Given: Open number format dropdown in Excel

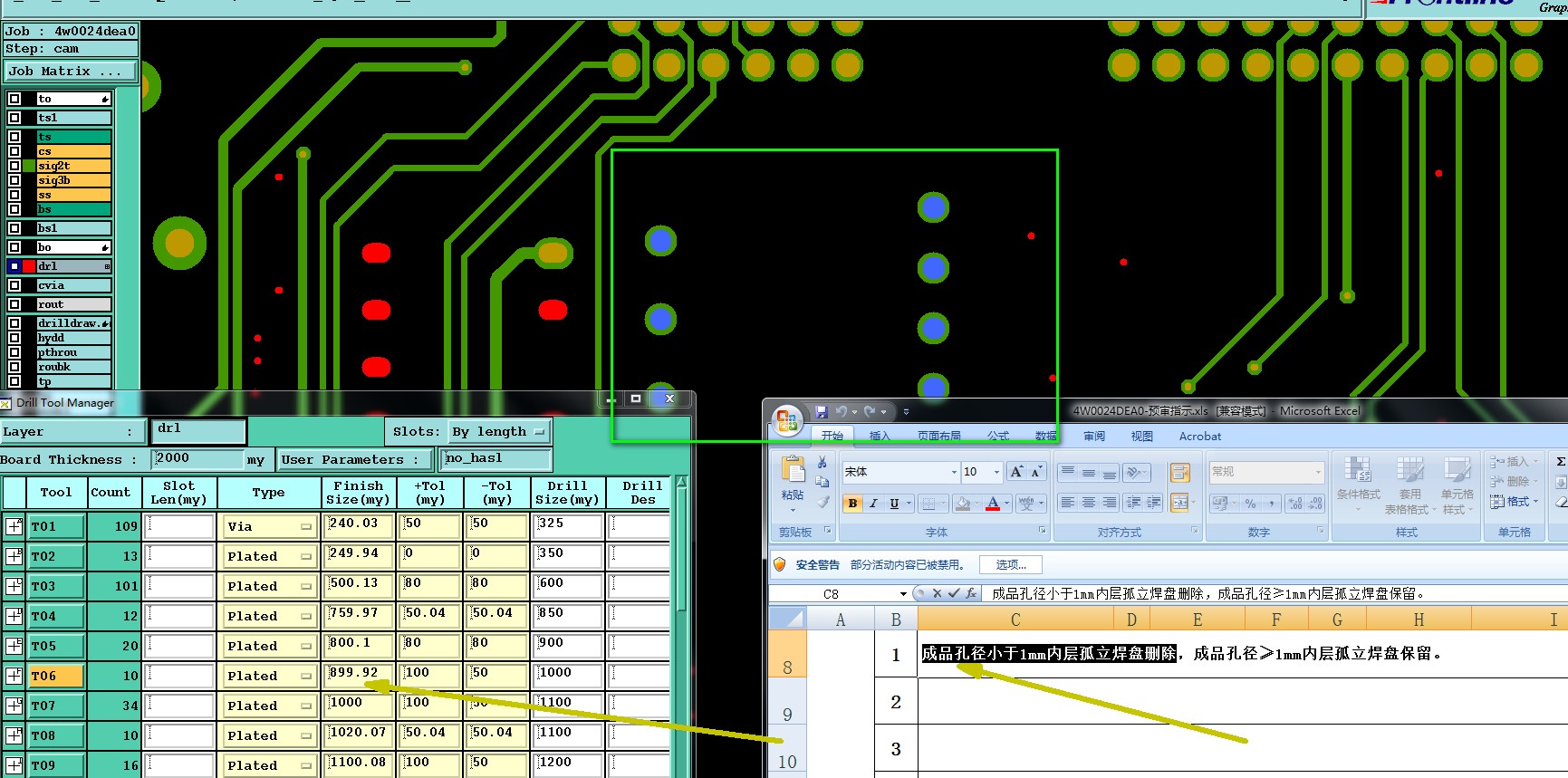Looking at the screenshot, I should (1318, 472).
